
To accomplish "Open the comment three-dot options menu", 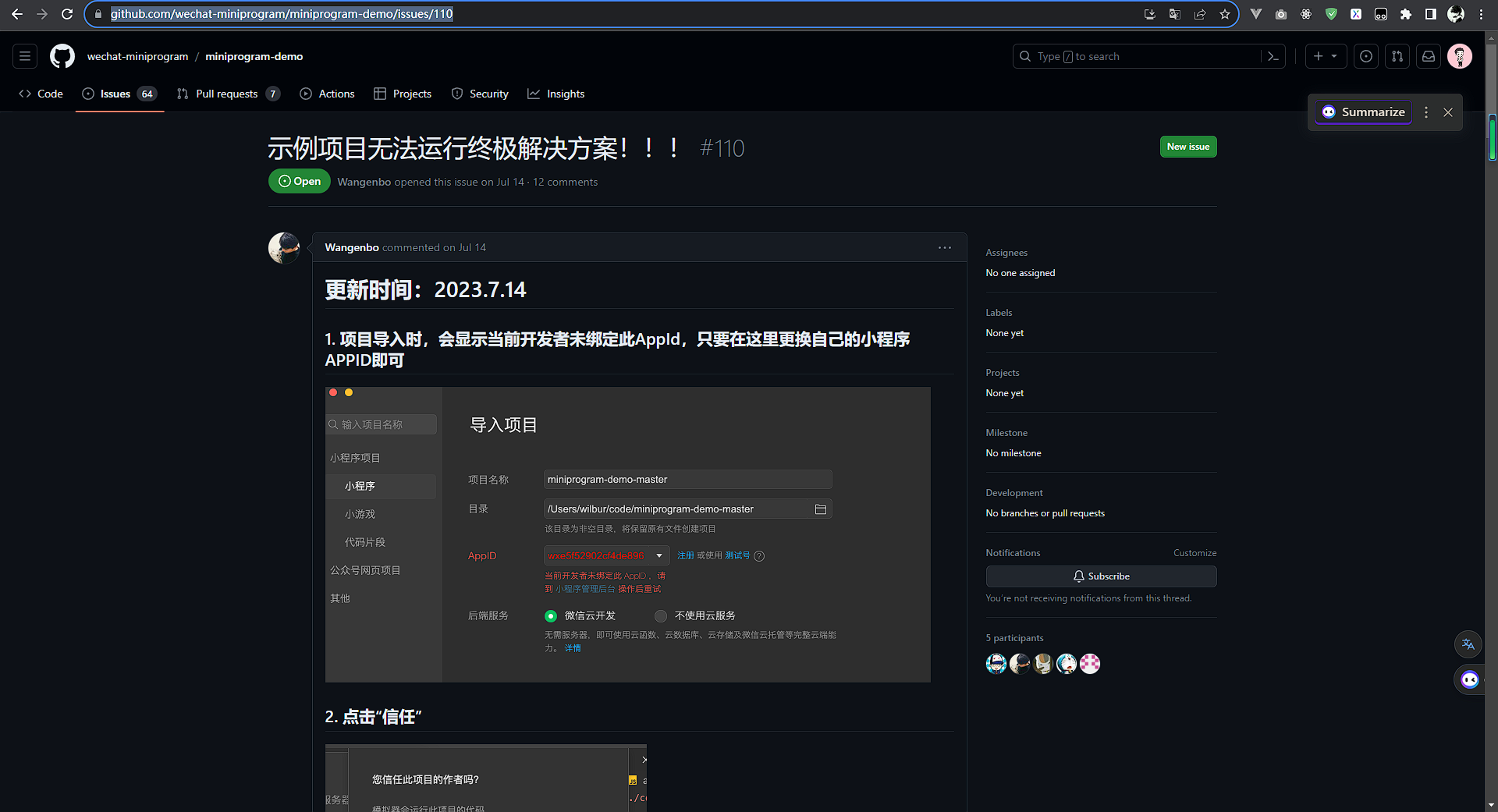I will click(945, 247).
